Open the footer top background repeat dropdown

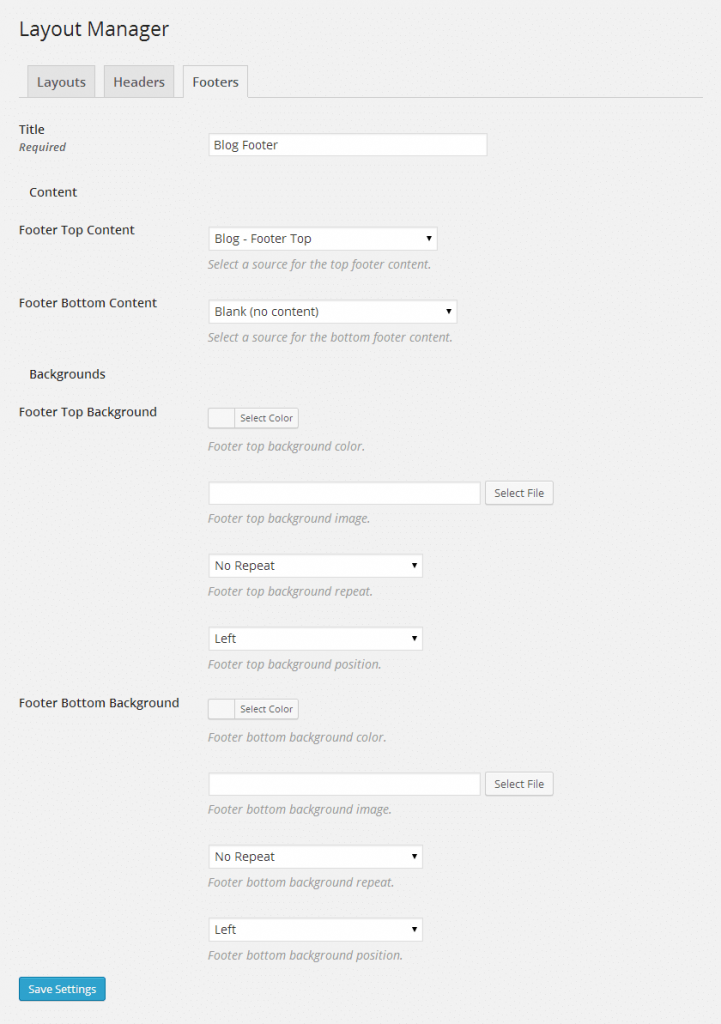[314, 565]
